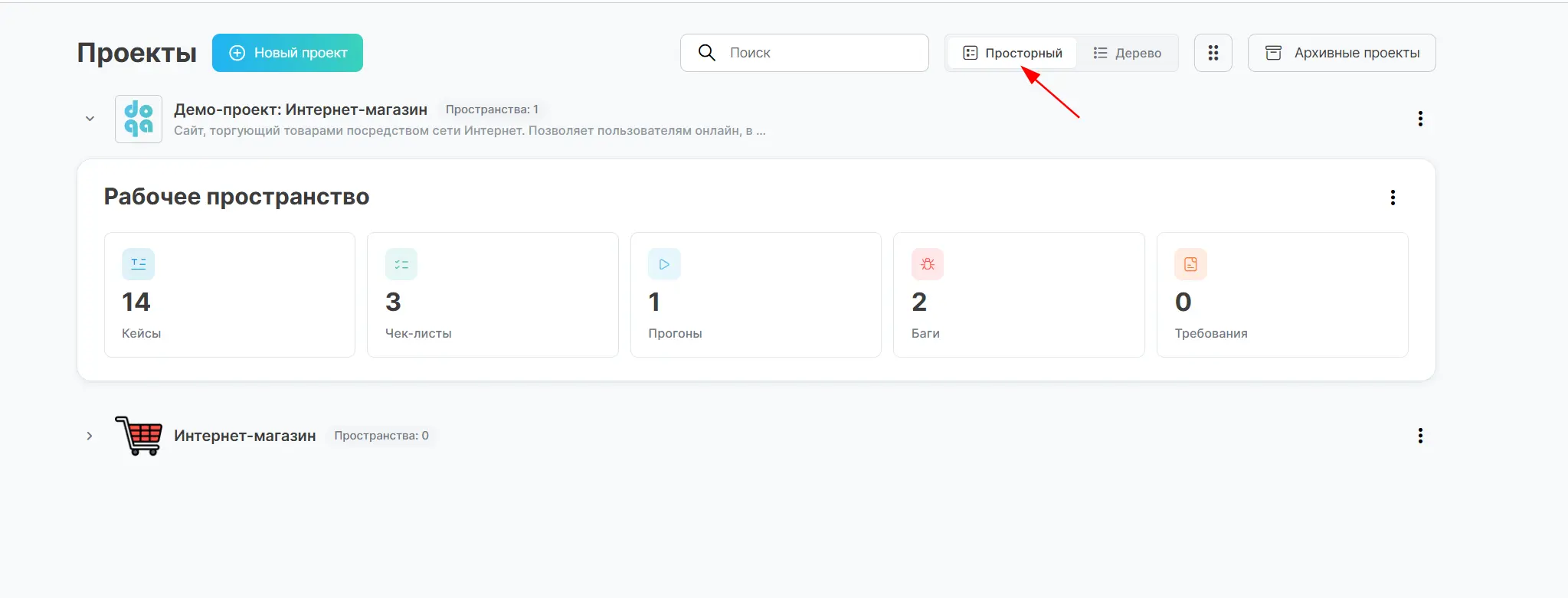Click the Проекты page heading
Screen dimensions: 1568x598
137,53
